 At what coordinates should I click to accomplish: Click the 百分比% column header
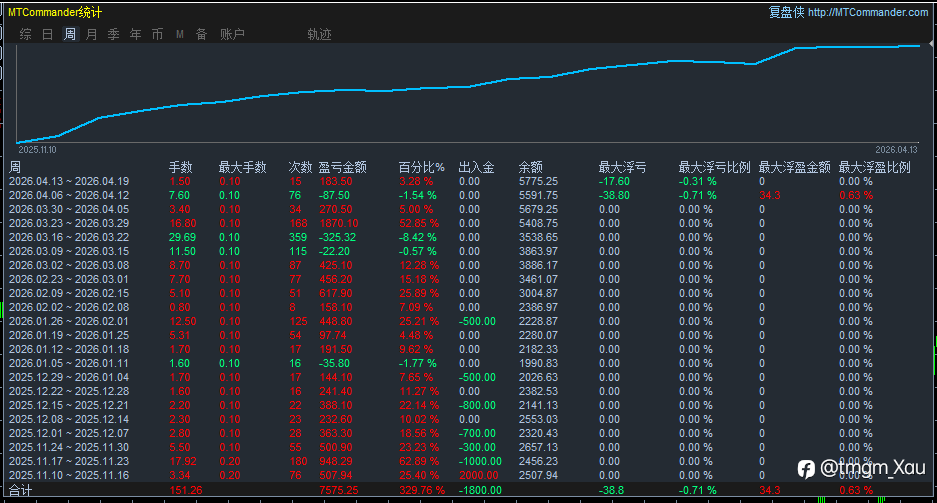point(422,167)
